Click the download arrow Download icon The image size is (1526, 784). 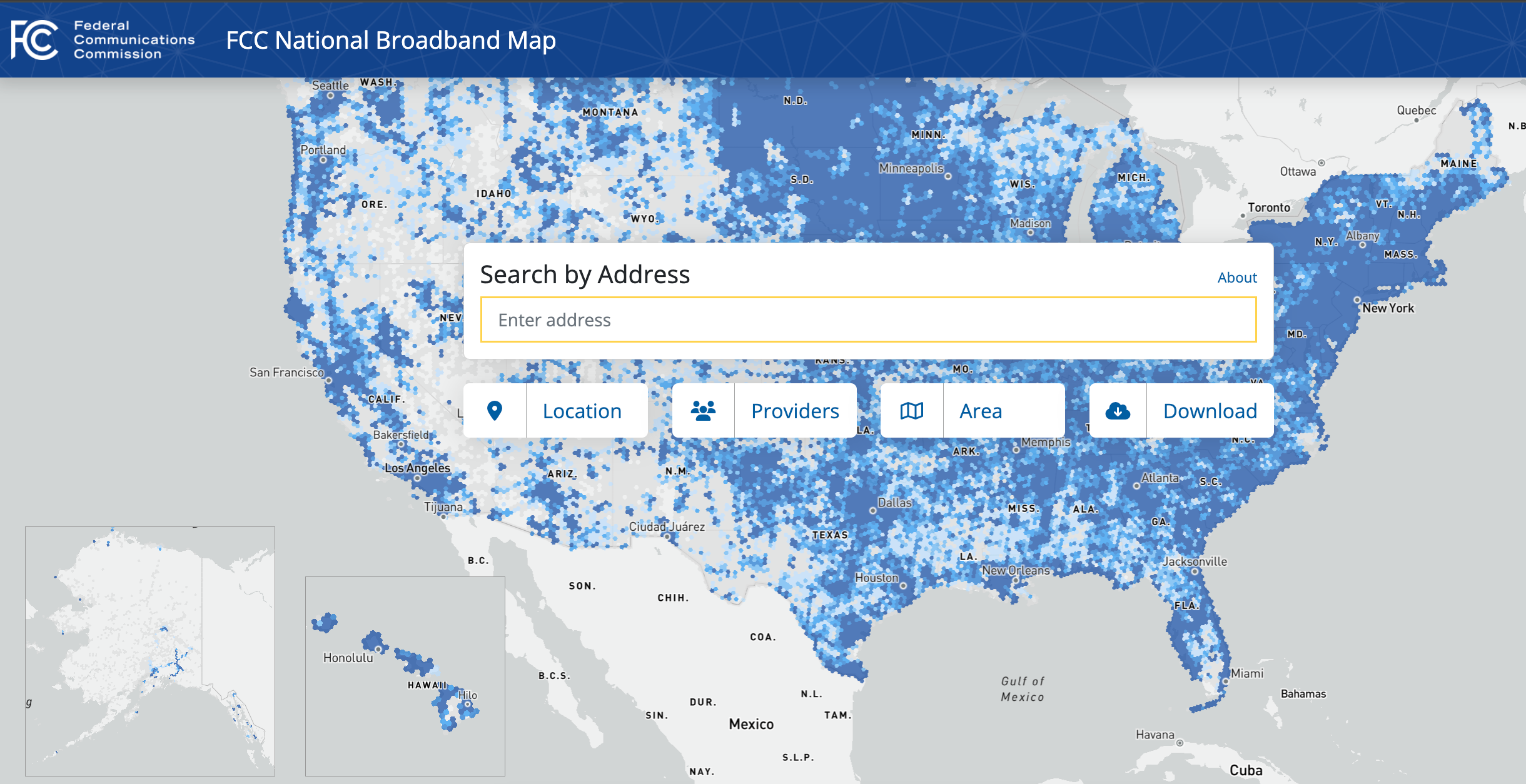pos(1118,410)
